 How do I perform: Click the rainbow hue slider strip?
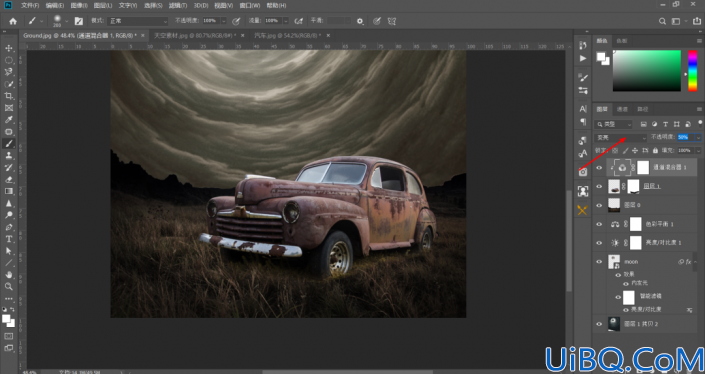(x=692, y=71)
